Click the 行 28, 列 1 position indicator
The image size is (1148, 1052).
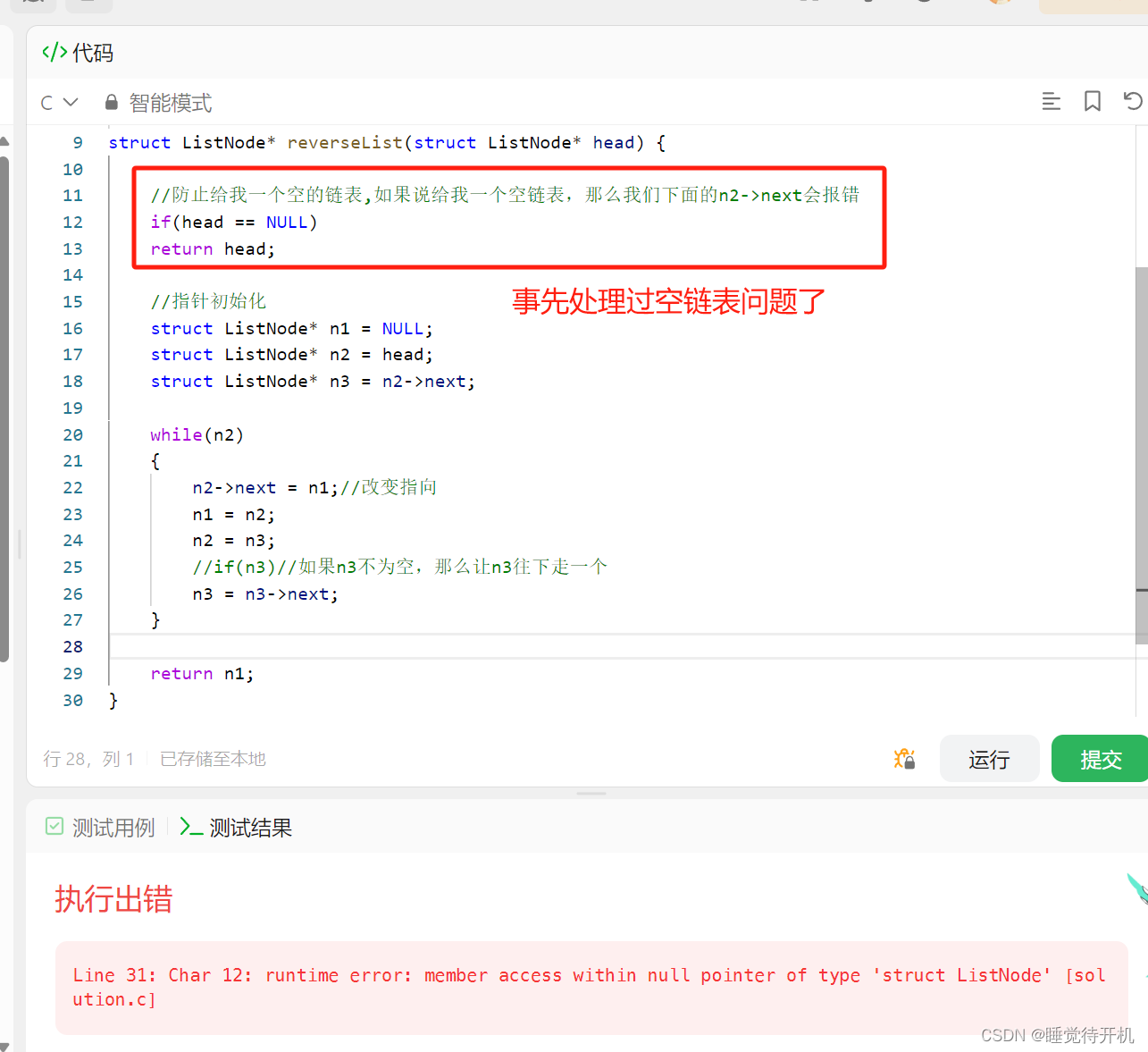(x=88, y=758)
